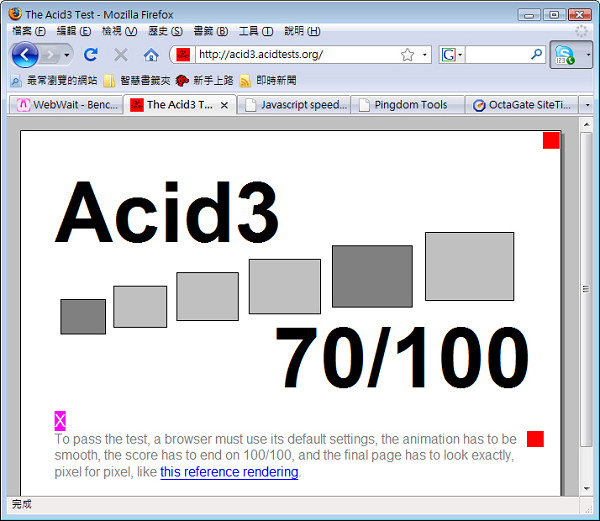Switch to the WebWait - Benc... tab

tap(66, 105)
